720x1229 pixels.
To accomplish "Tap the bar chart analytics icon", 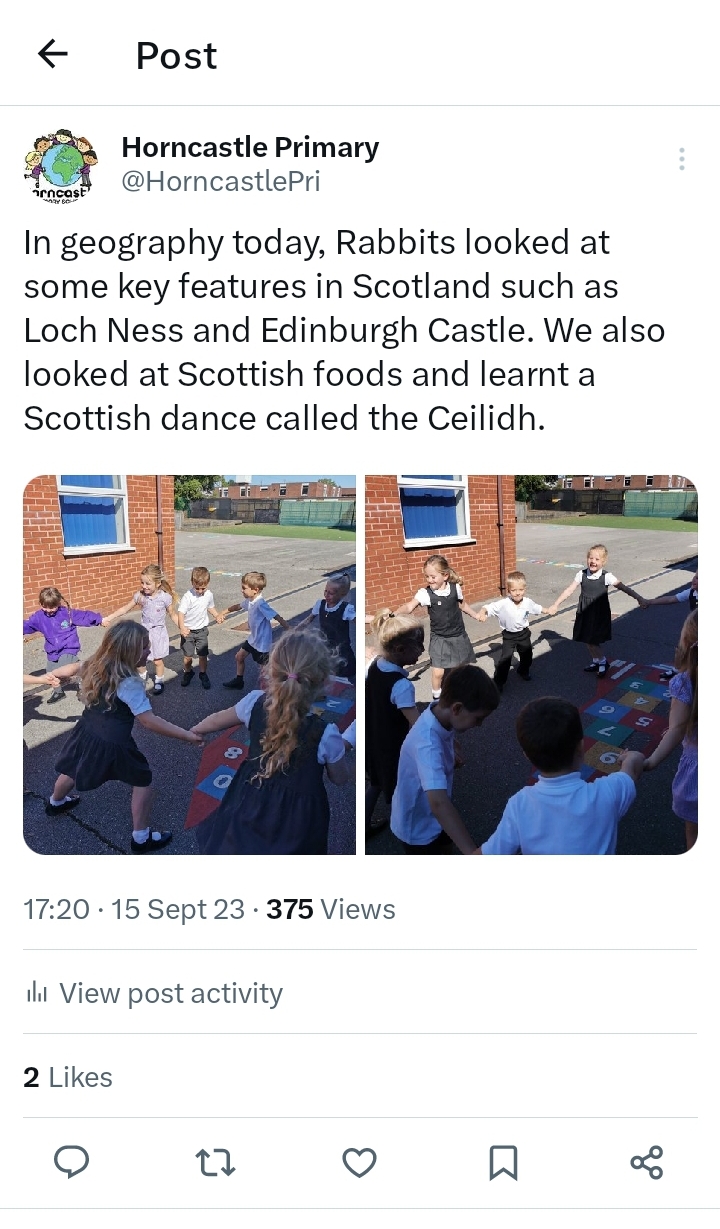I will coord(37,992).
